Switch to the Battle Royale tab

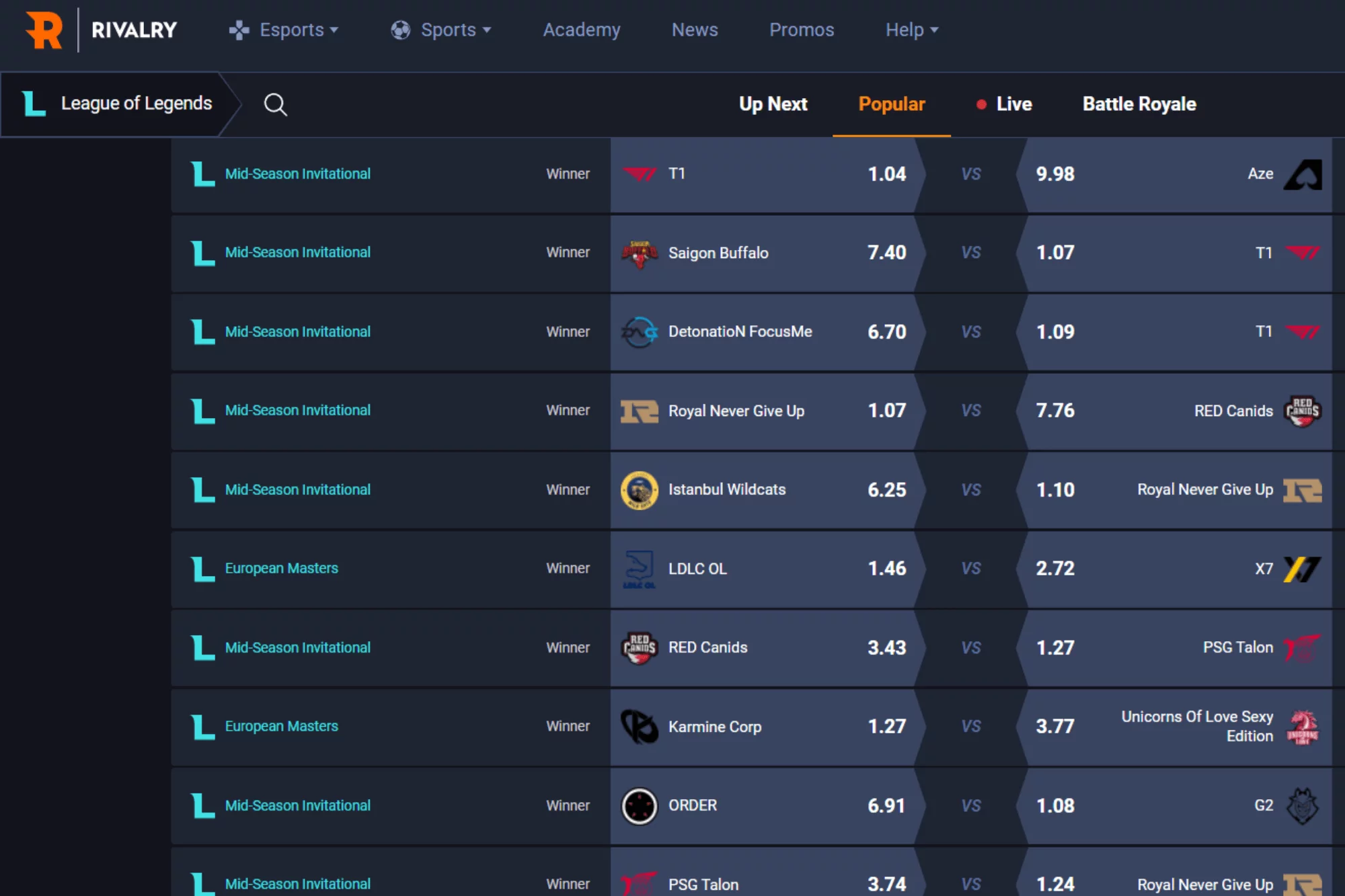tap(1139, 104)
